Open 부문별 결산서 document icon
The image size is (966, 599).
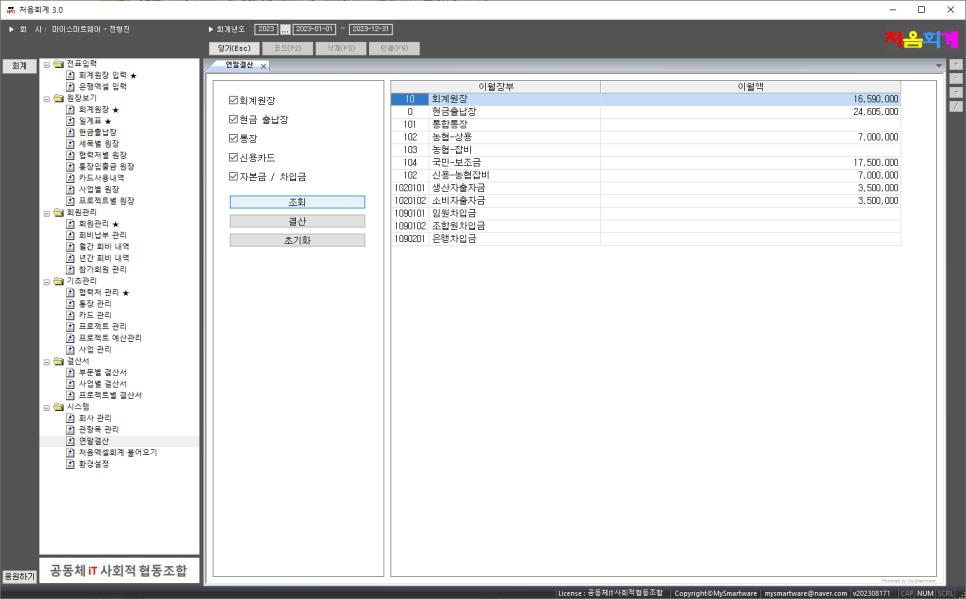pyautogui.click(x=70, y=372)
